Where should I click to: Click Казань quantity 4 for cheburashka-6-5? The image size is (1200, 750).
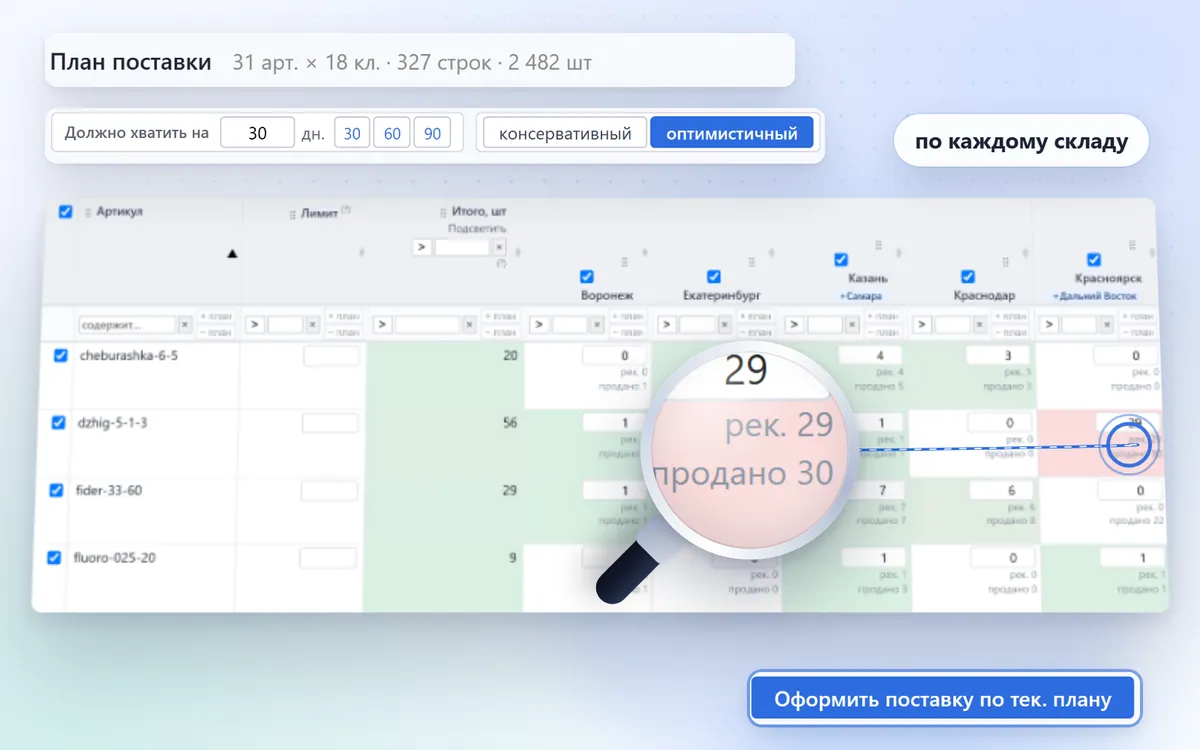(870, 355)
